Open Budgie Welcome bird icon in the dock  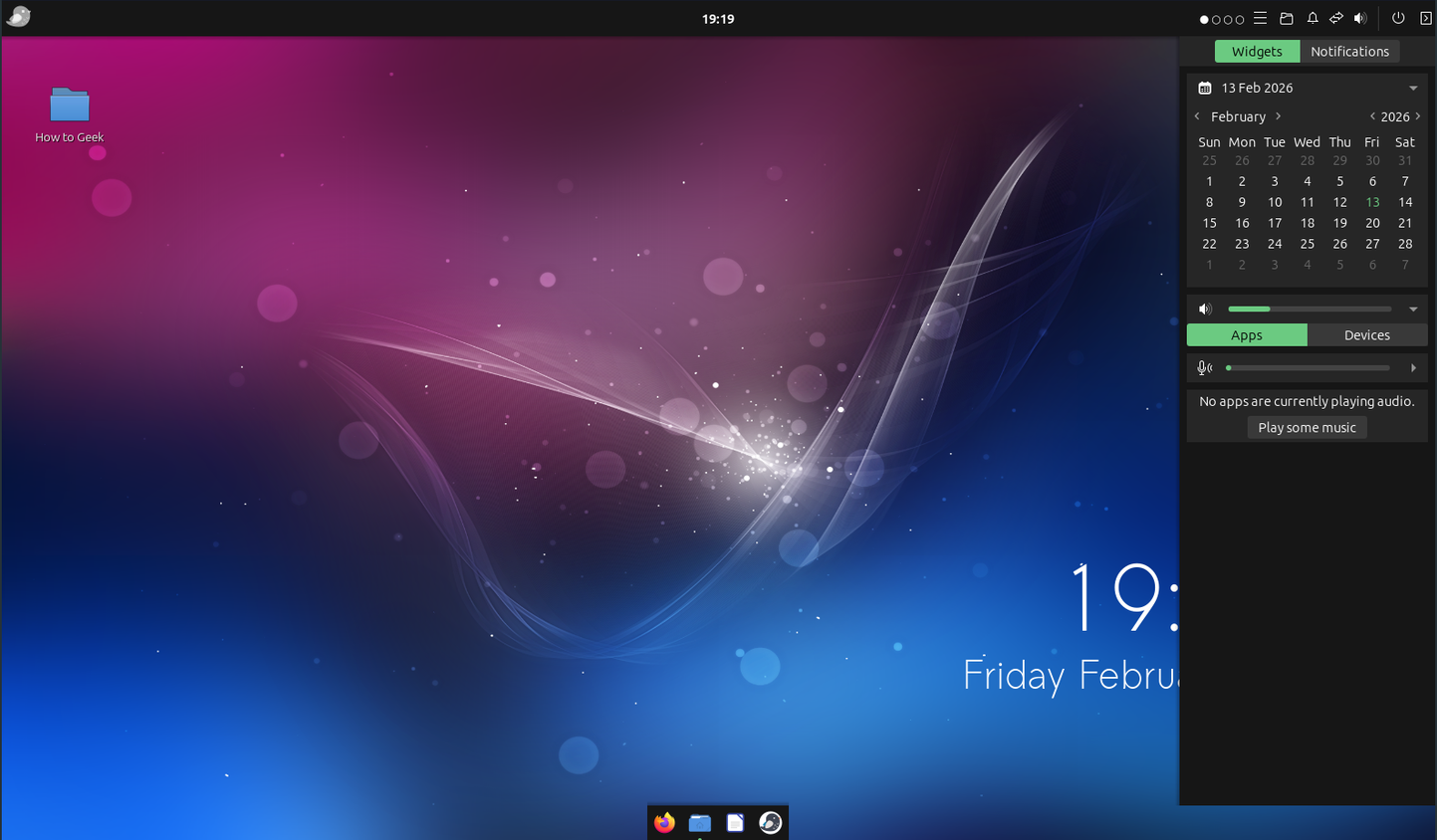[770, 822]
